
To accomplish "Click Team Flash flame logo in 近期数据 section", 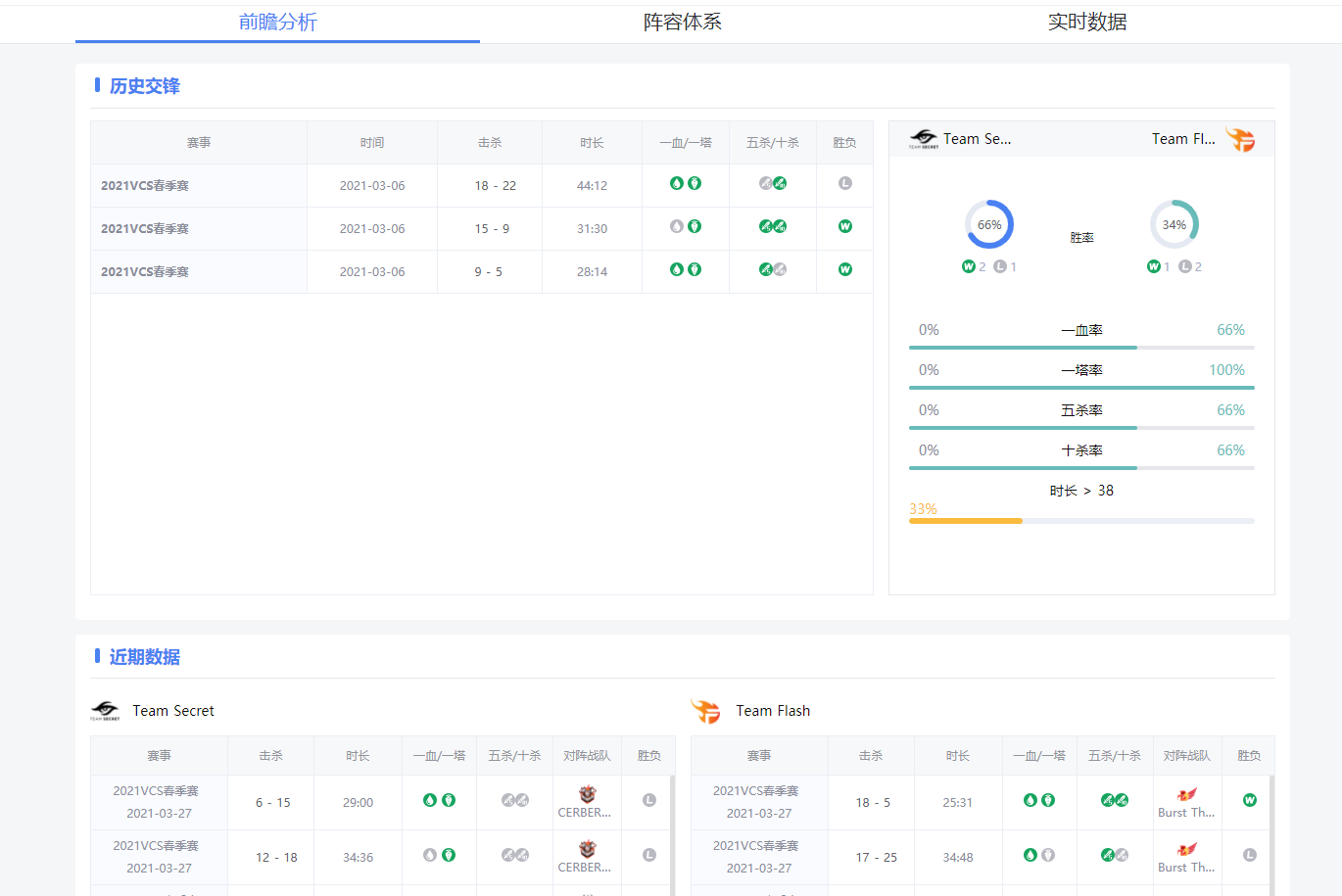I will pyautogui.click(x=705, y=711).
